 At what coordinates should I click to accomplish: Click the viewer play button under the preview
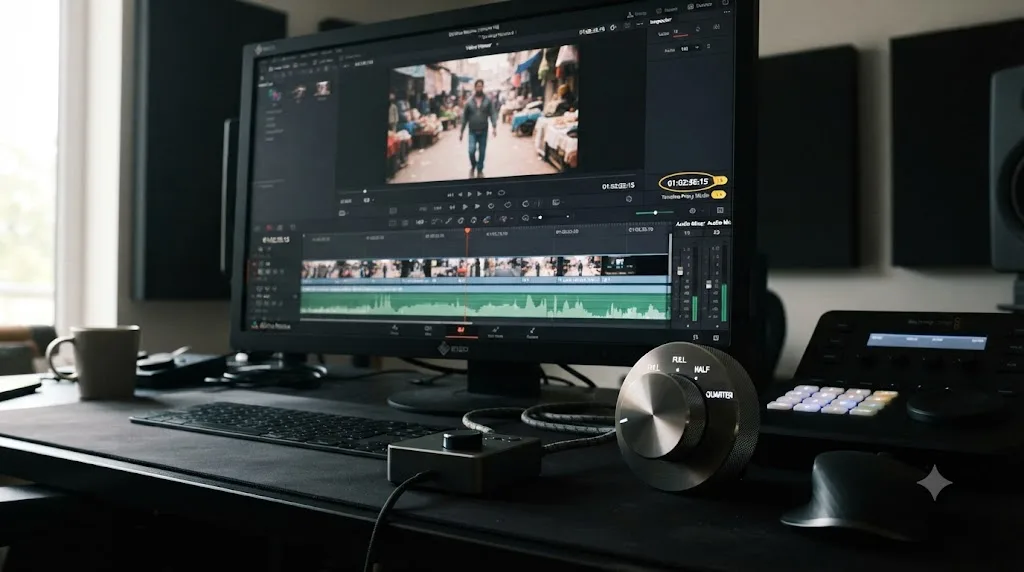tap(470, 194)
